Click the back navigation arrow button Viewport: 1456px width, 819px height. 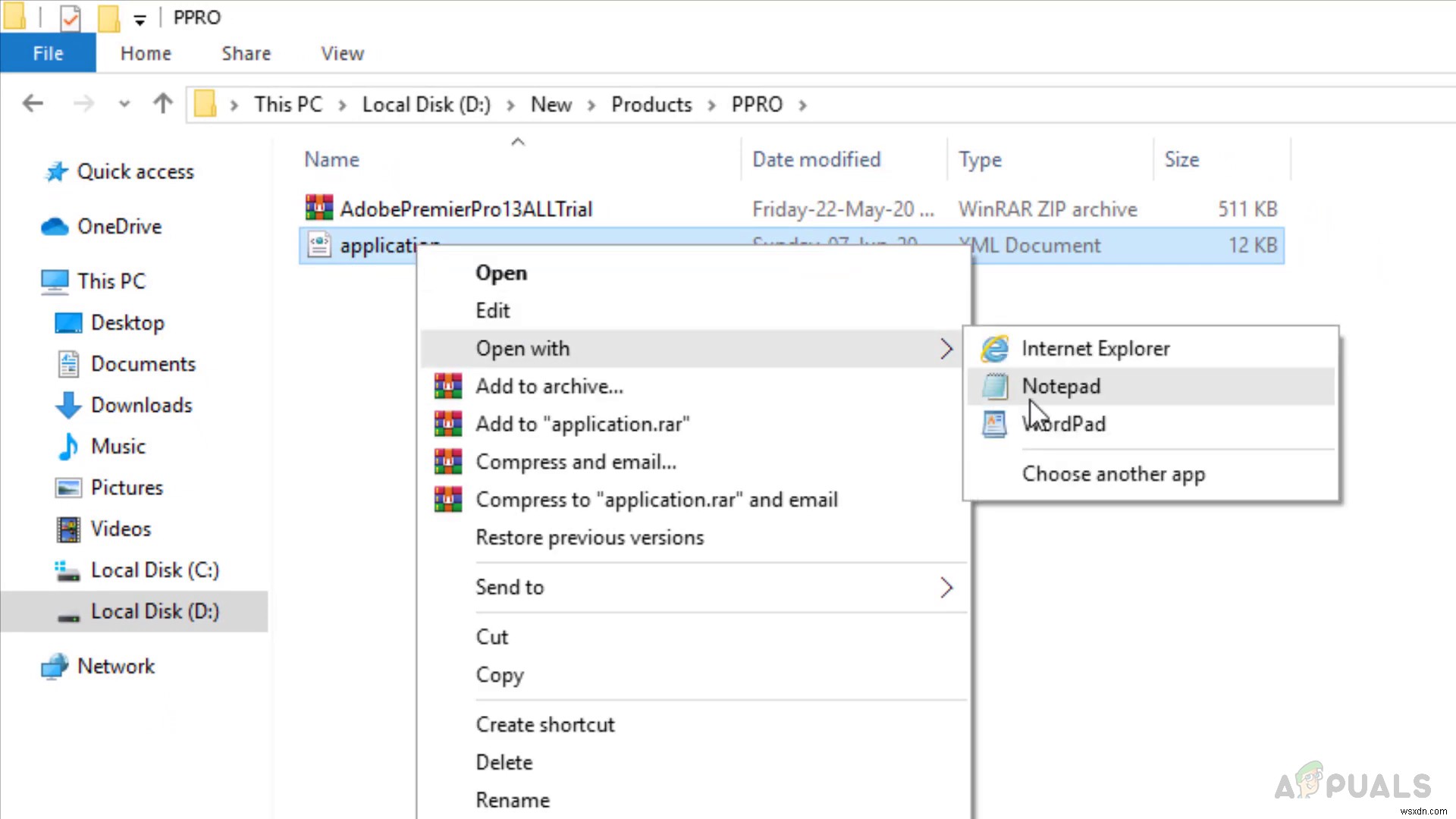point(32,104)
